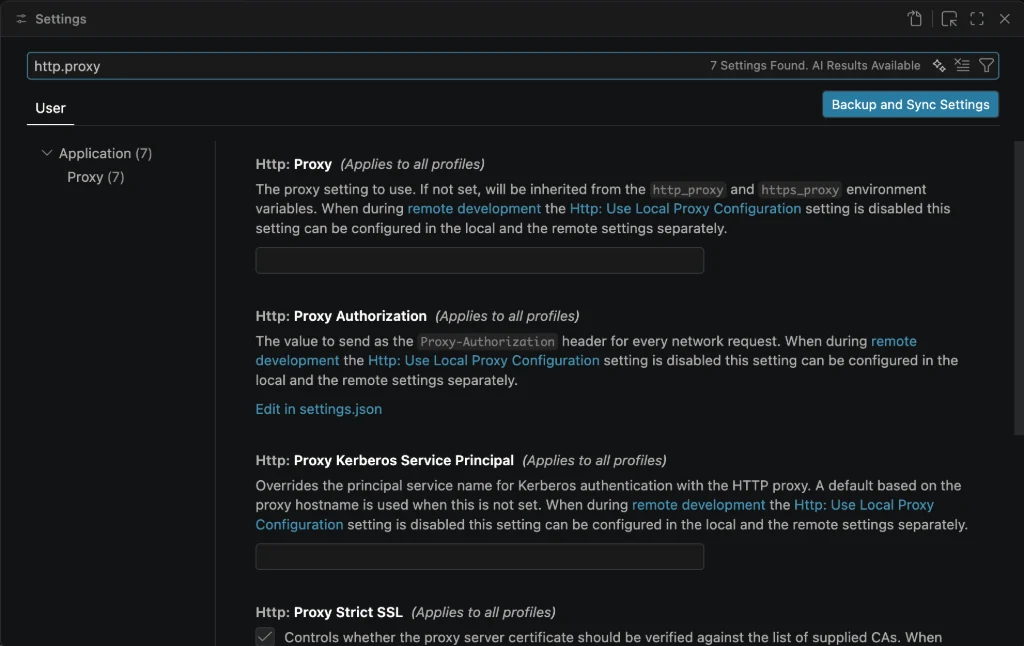
Task: Click the Proxy Kerberos Service Principal input field
Action: click(x=479, y=557)
